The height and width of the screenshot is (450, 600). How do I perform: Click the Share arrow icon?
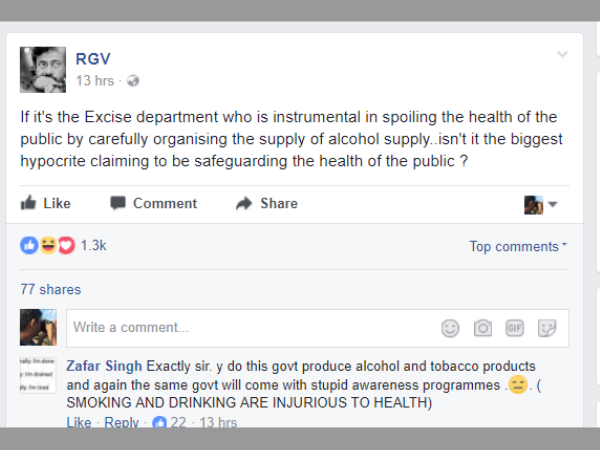[243, 203]
